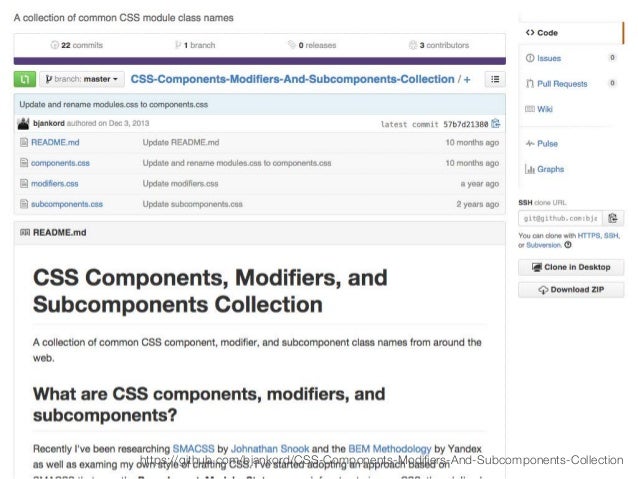Click the Issues count badge
Screen dimensions: 638x479
tap(612, 58)
